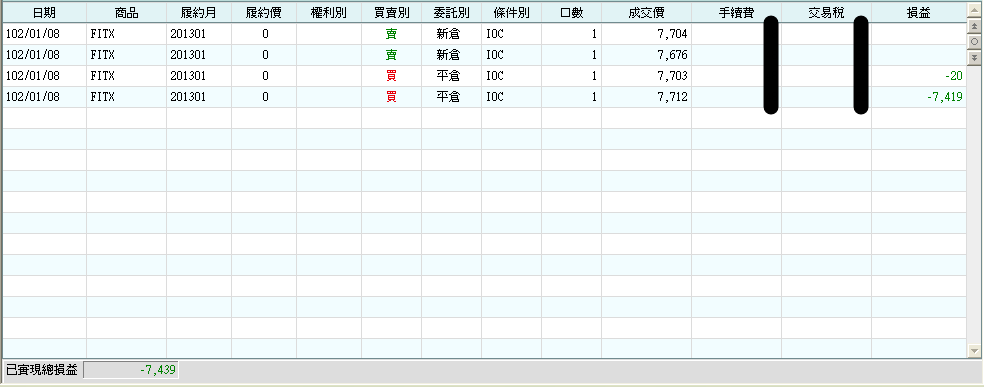
Task: Select the executed price 7,712 cell
Action: (x=646, y=97)
